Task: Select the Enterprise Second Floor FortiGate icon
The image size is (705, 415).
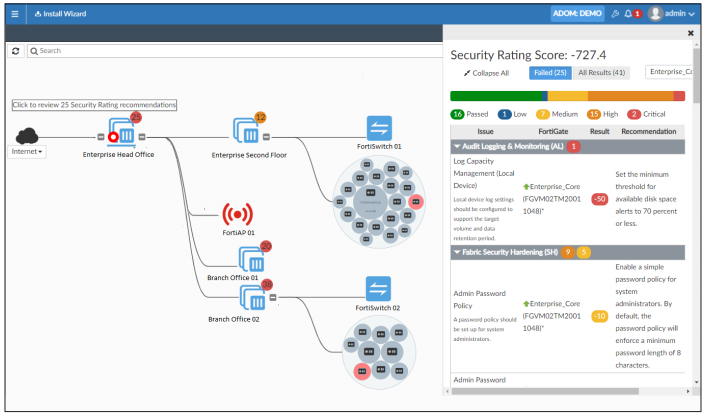Action: coord(246,131)
